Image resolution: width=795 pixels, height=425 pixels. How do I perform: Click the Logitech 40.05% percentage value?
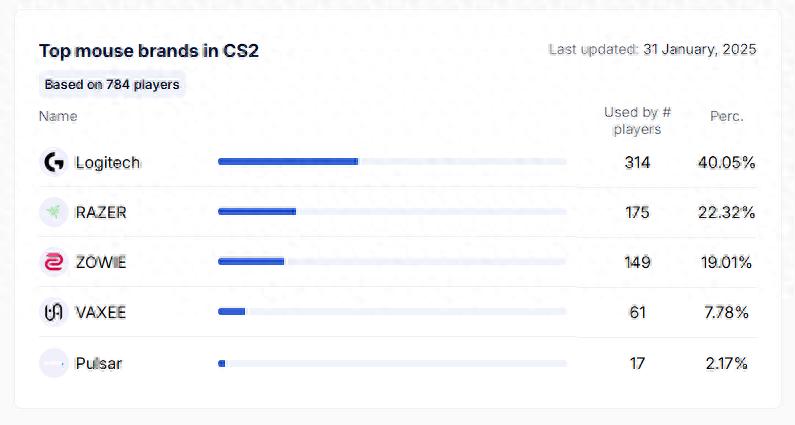pyautogui.click(x=726, y=162)
